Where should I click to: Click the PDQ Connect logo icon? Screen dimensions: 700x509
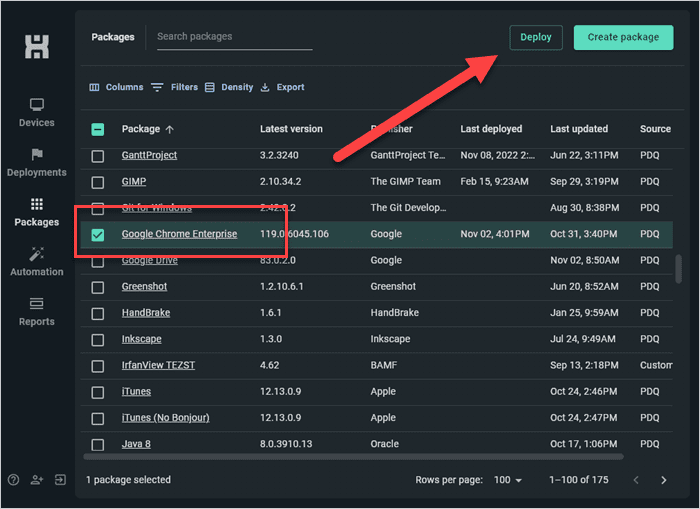(x=37, y=47)
